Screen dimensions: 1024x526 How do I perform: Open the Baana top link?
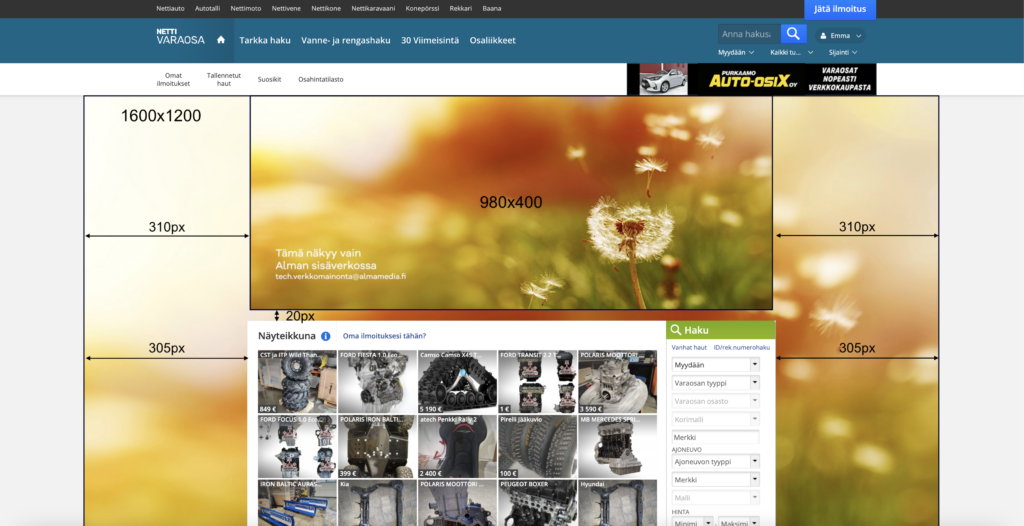tap(492, 8)
